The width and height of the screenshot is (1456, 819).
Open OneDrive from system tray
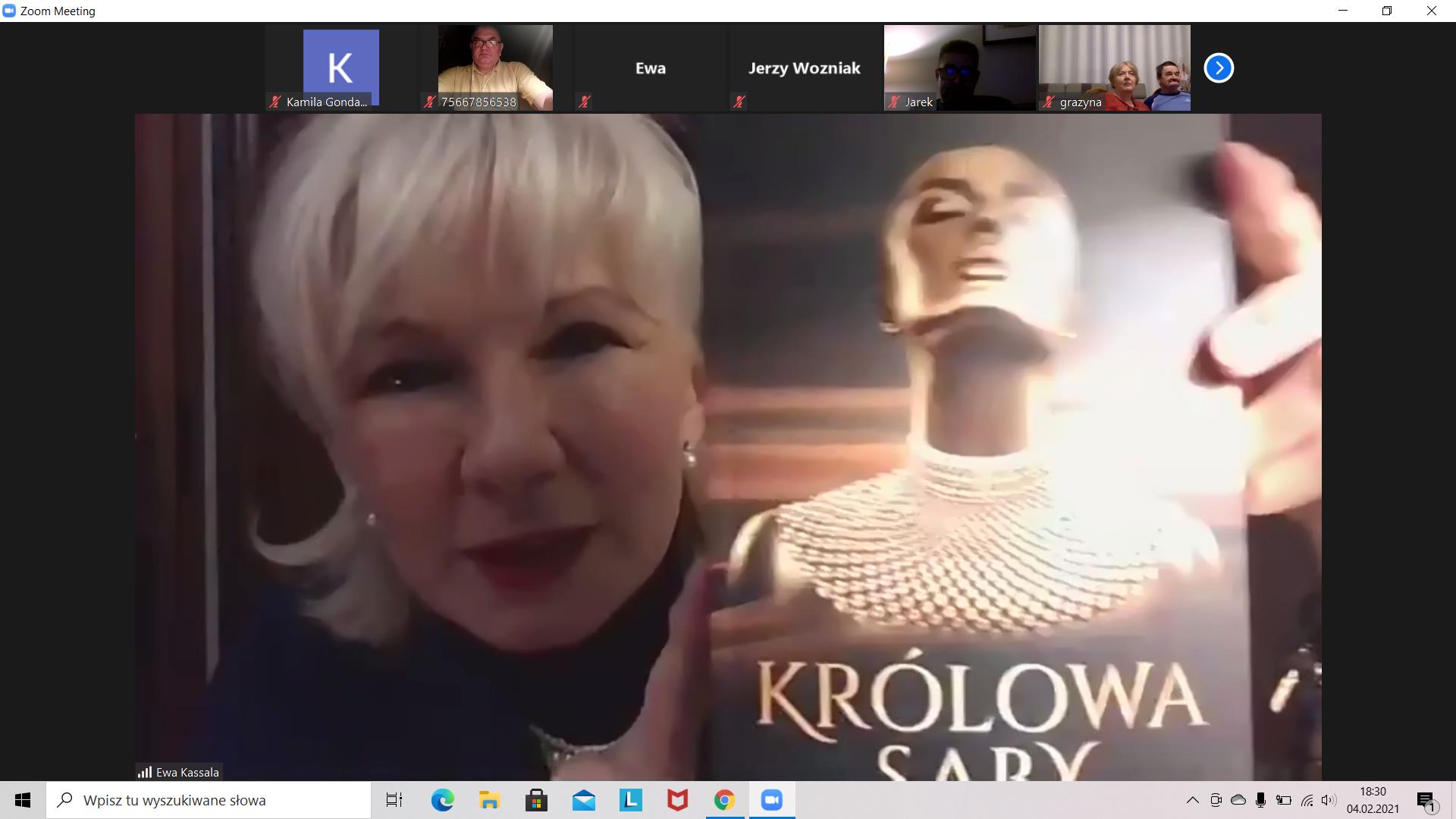(1238, 800)
